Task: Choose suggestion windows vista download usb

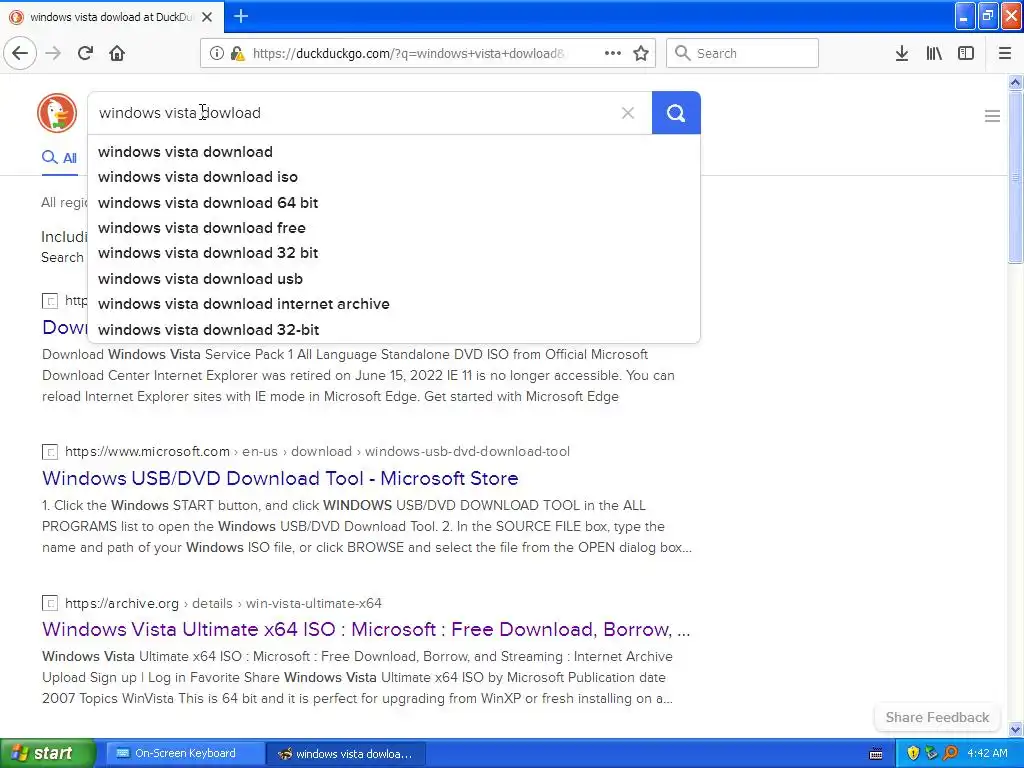Action: tap(394, 279)
